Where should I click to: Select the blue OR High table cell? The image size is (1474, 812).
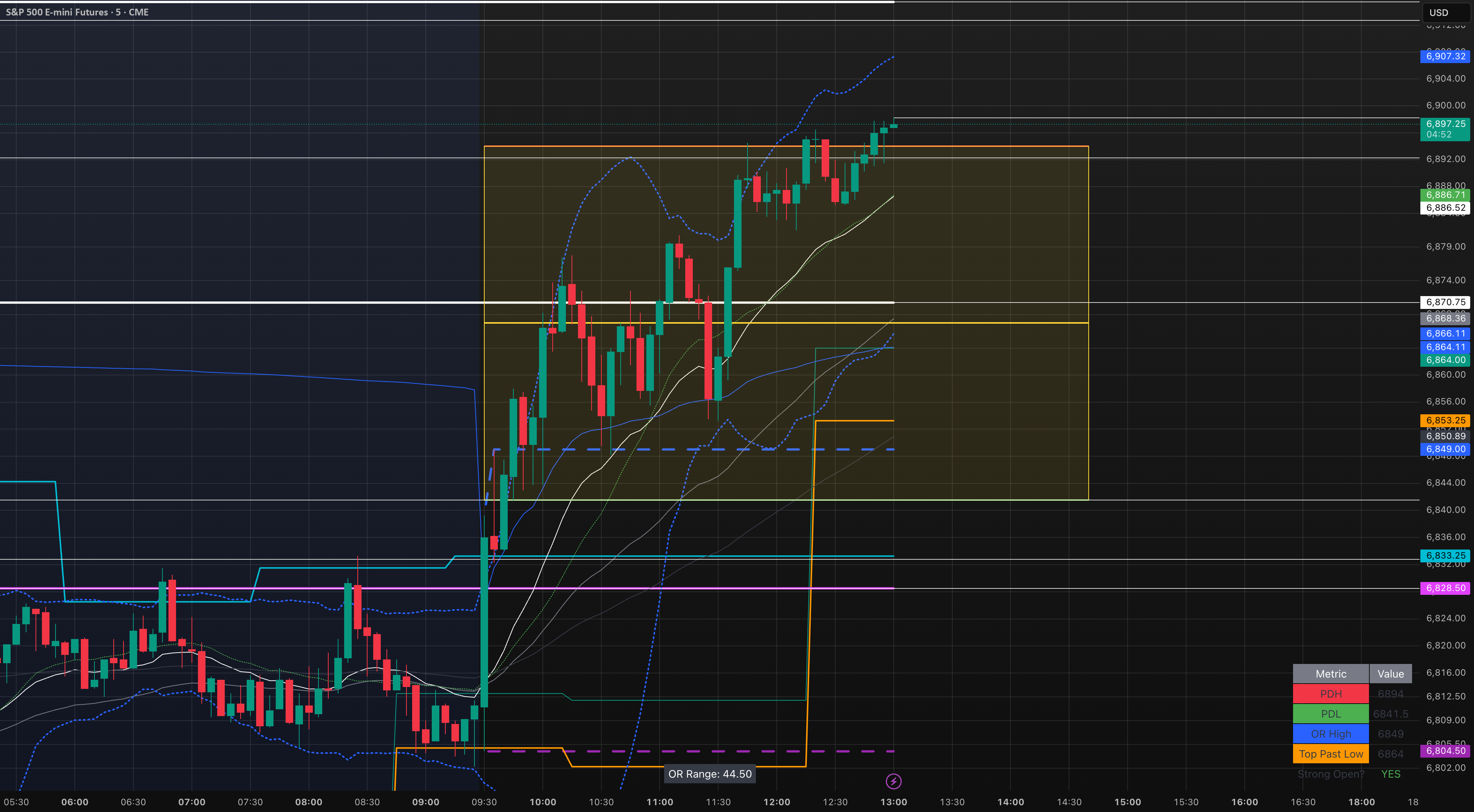pos(1330,734)
